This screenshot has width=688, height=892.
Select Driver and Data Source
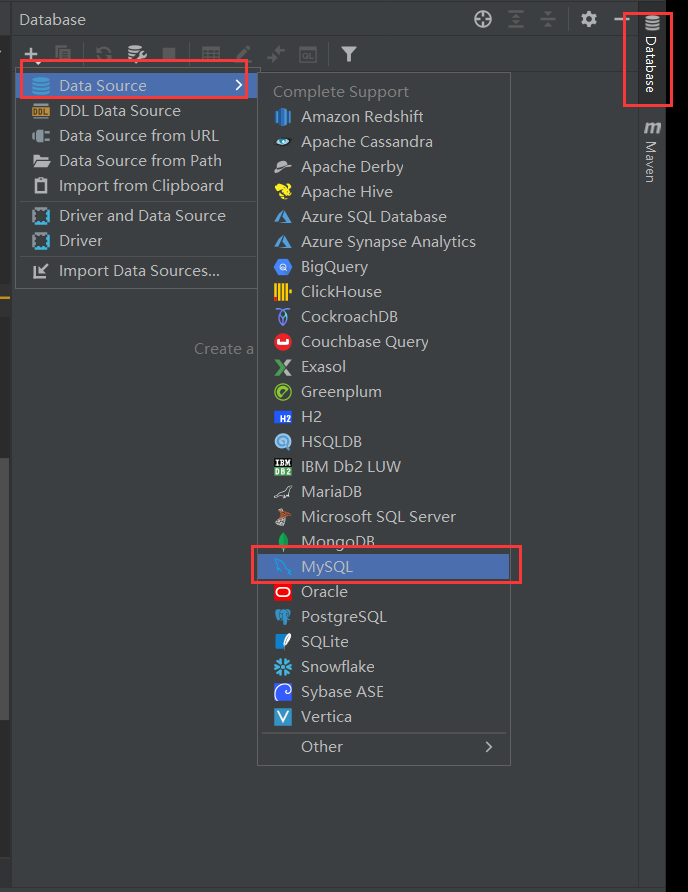point(137,216)
